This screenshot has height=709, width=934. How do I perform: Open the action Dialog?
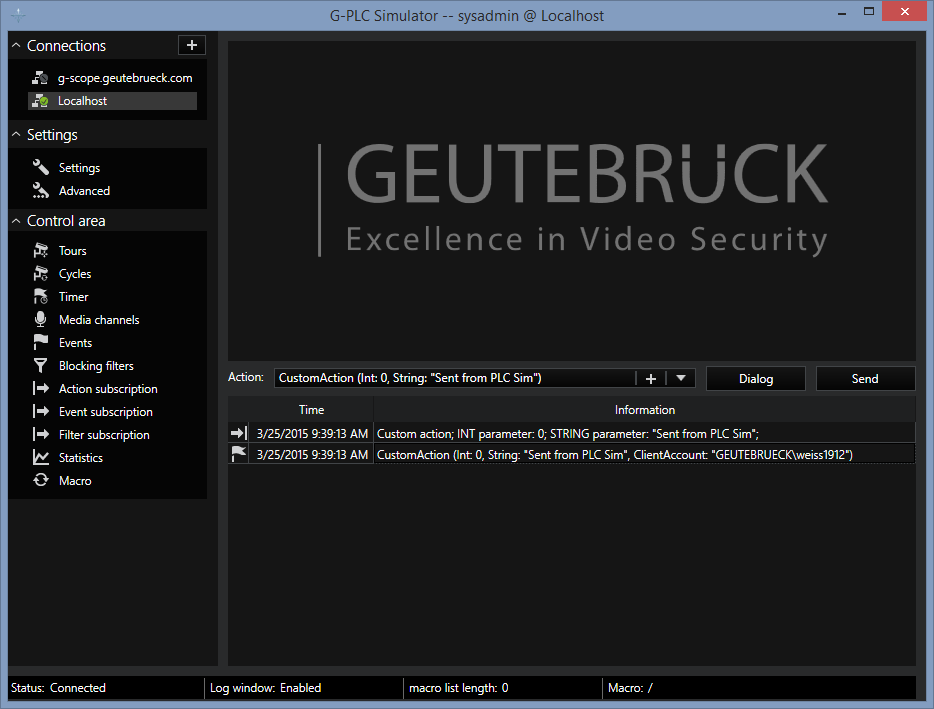(x=756, y=378)
